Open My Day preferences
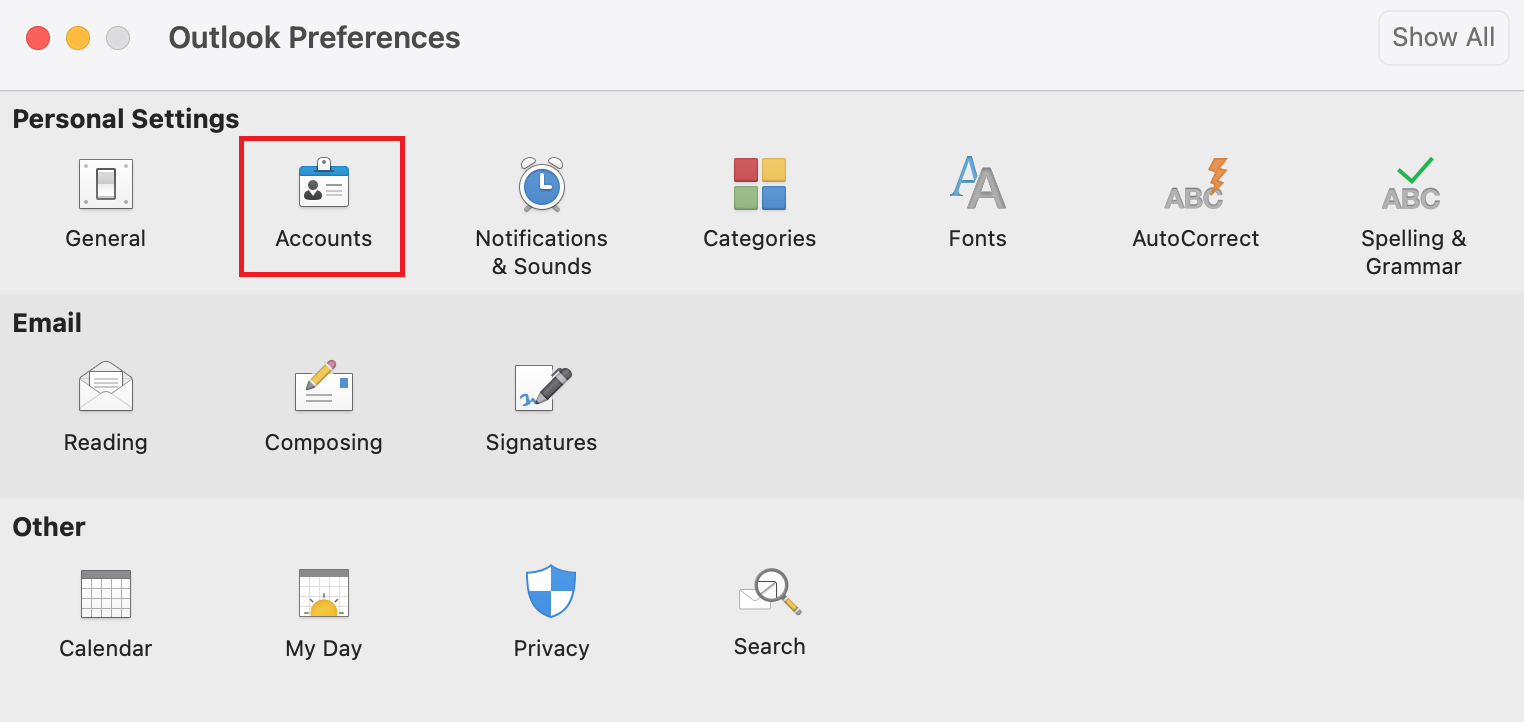 (323, 594)
